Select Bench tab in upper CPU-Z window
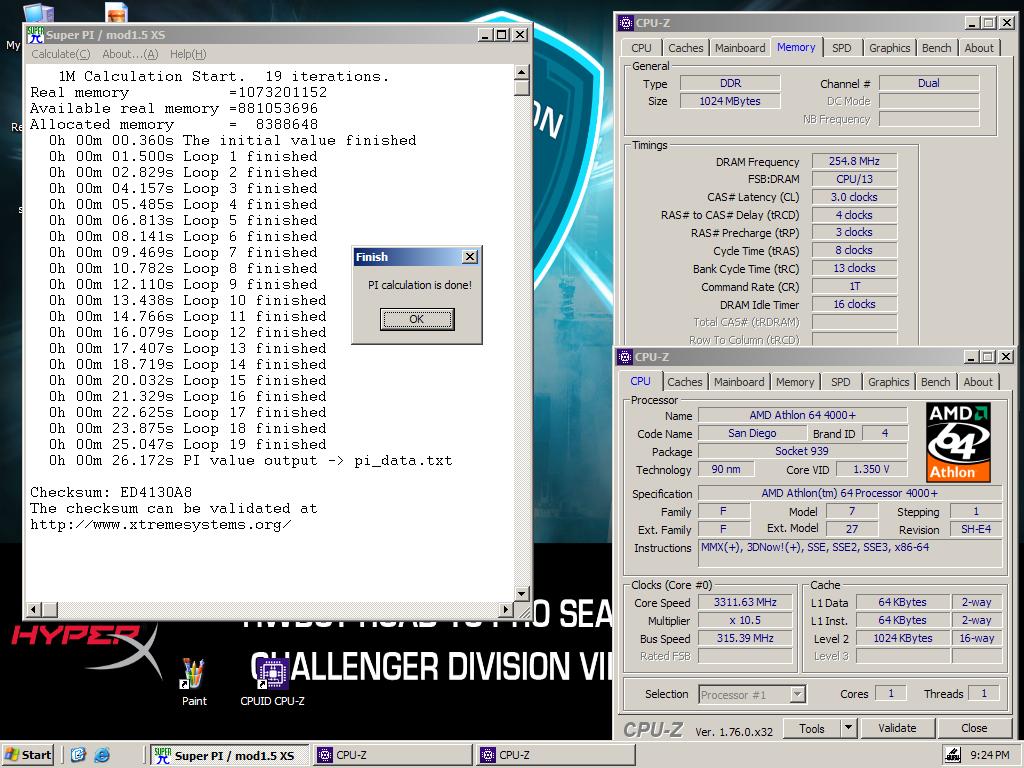Screen dimensions: 1024x768 coord(936,48)
